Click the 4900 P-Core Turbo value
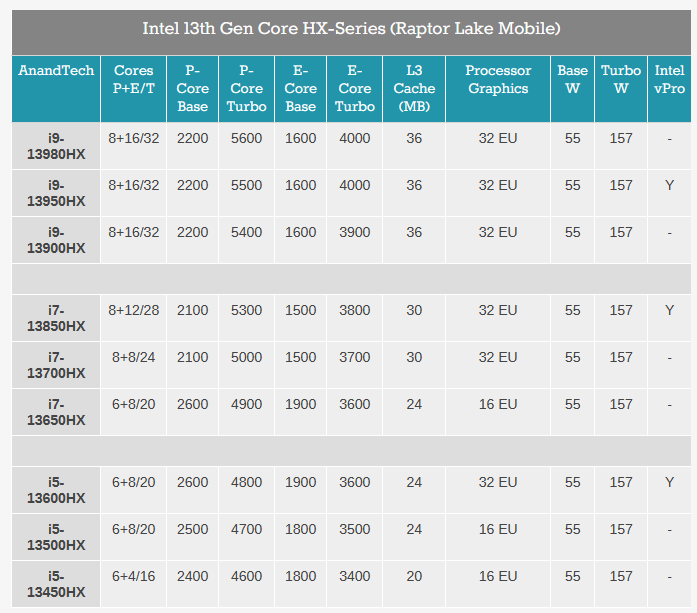Viewport: 697px width, 613px height. coord(246,405)
